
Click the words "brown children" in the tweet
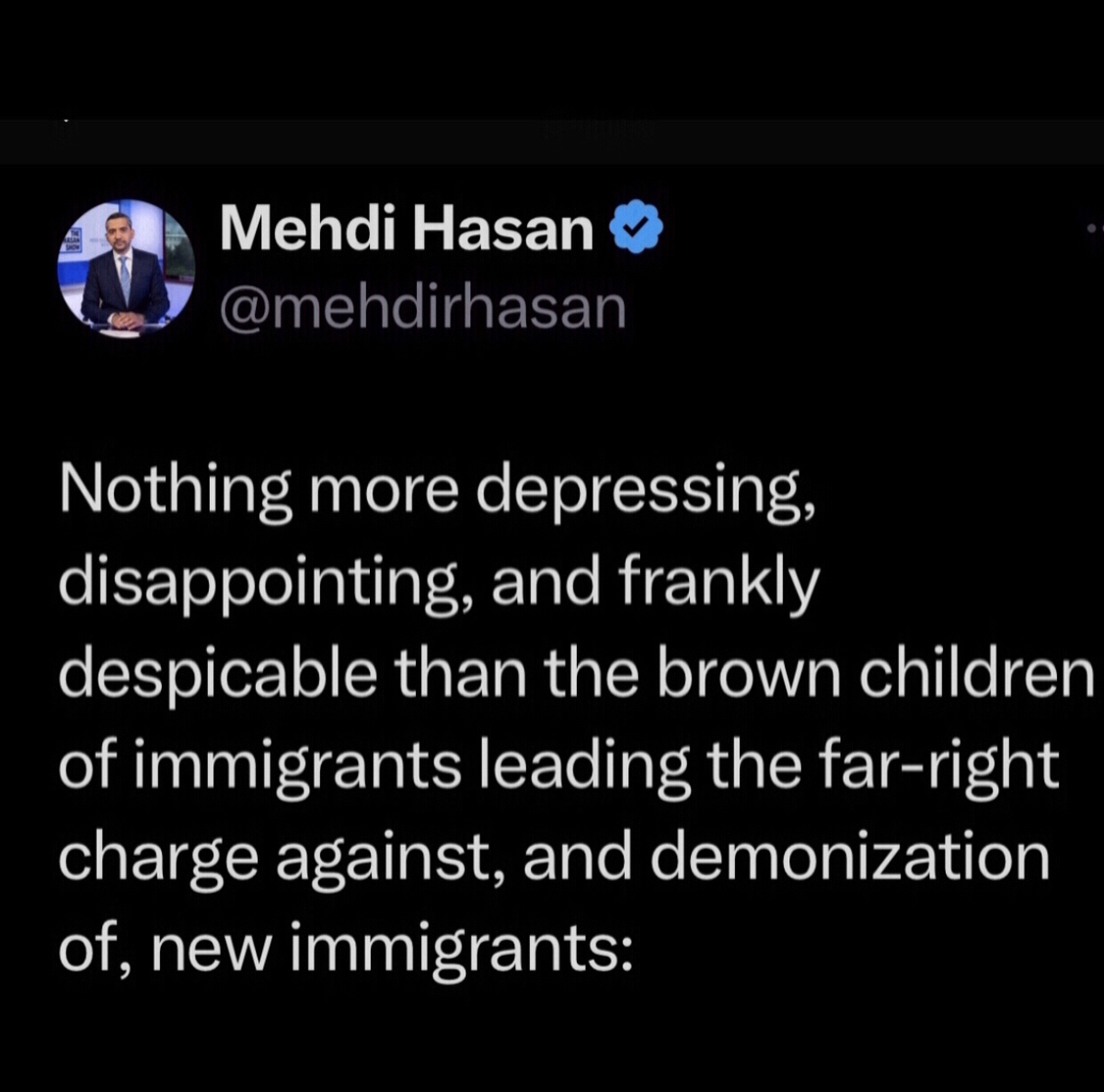pyautogui.click(x=875, y=673)
